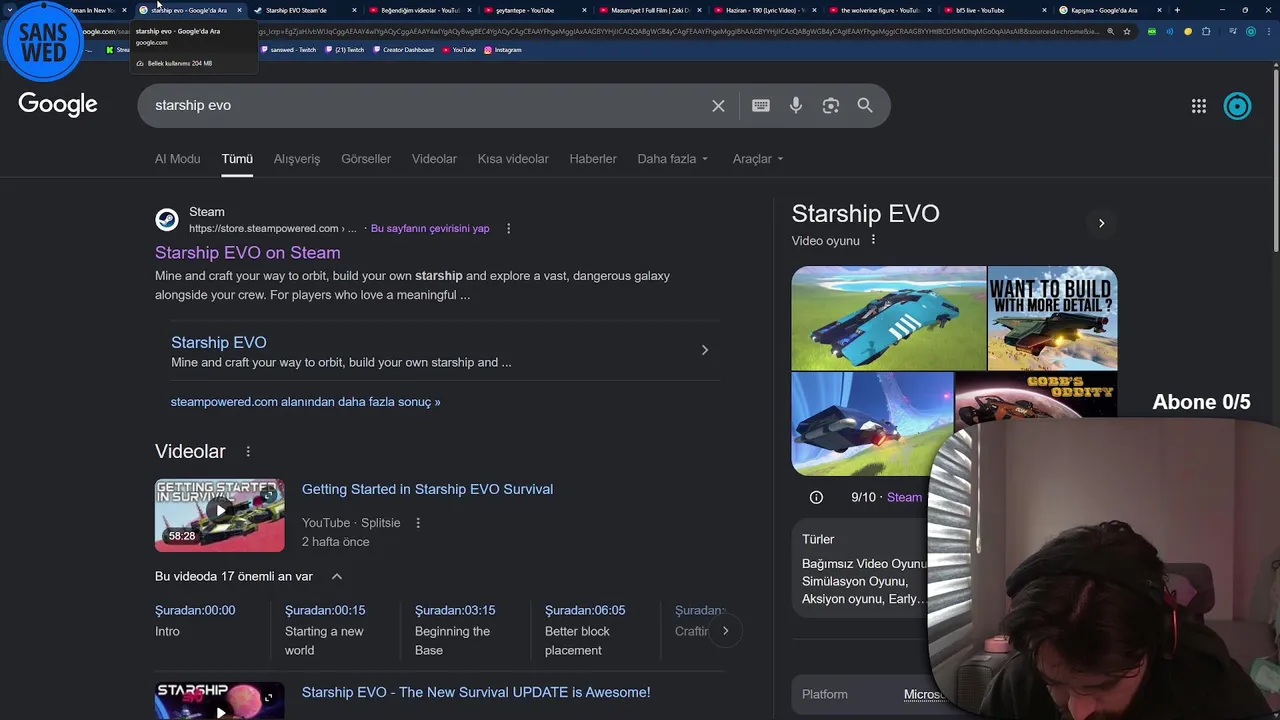
Task: Expand the Starship EVO sitelink arrow
Action: (x=705, y=350)
